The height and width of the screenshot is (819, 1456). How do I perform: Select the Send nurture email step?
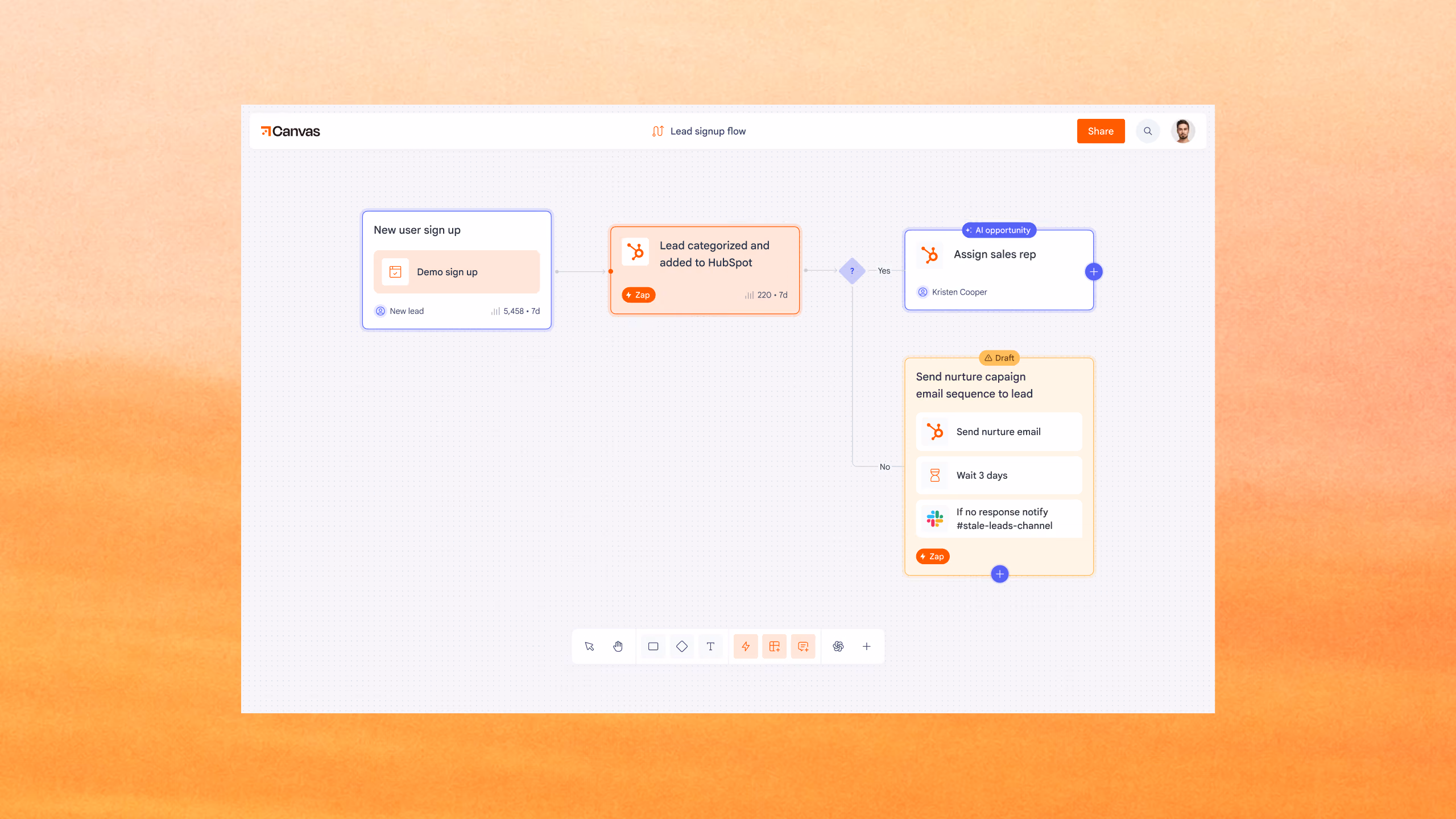[x=999, y=432]
